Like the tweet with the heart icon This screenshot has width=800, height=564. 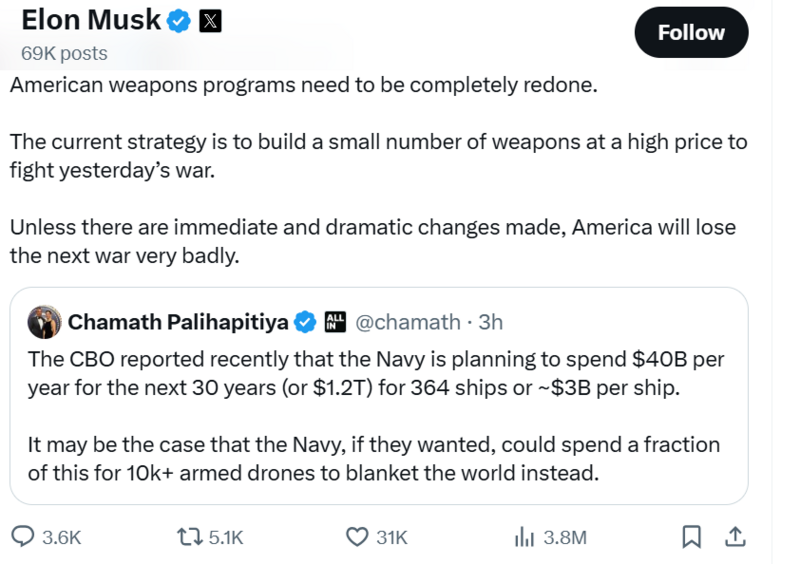click(x=357, y=537)
